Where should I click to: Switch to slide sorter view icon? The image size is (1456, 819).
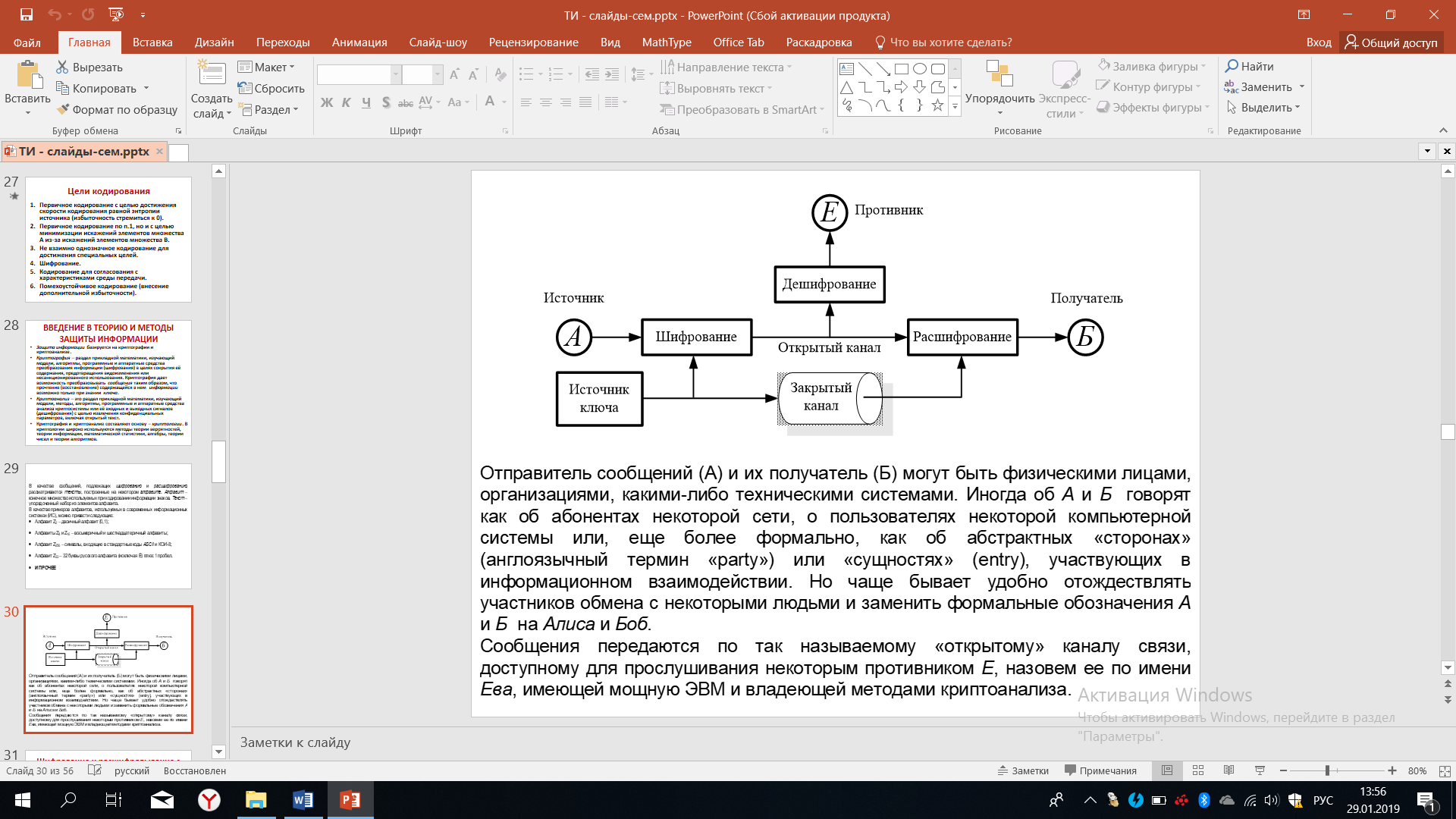1198,770
